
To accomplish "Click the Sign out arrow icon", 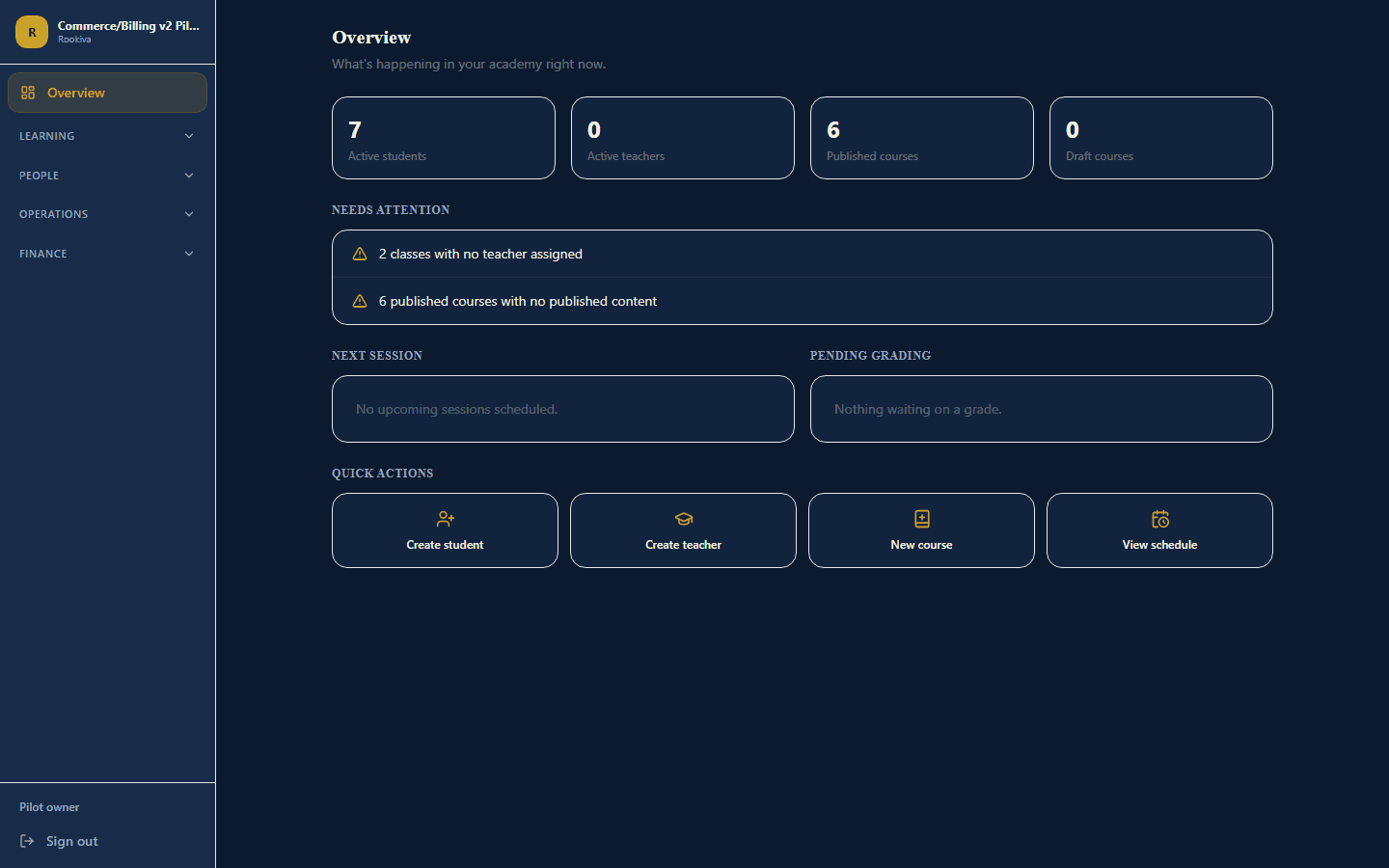I will click(27, 841).
